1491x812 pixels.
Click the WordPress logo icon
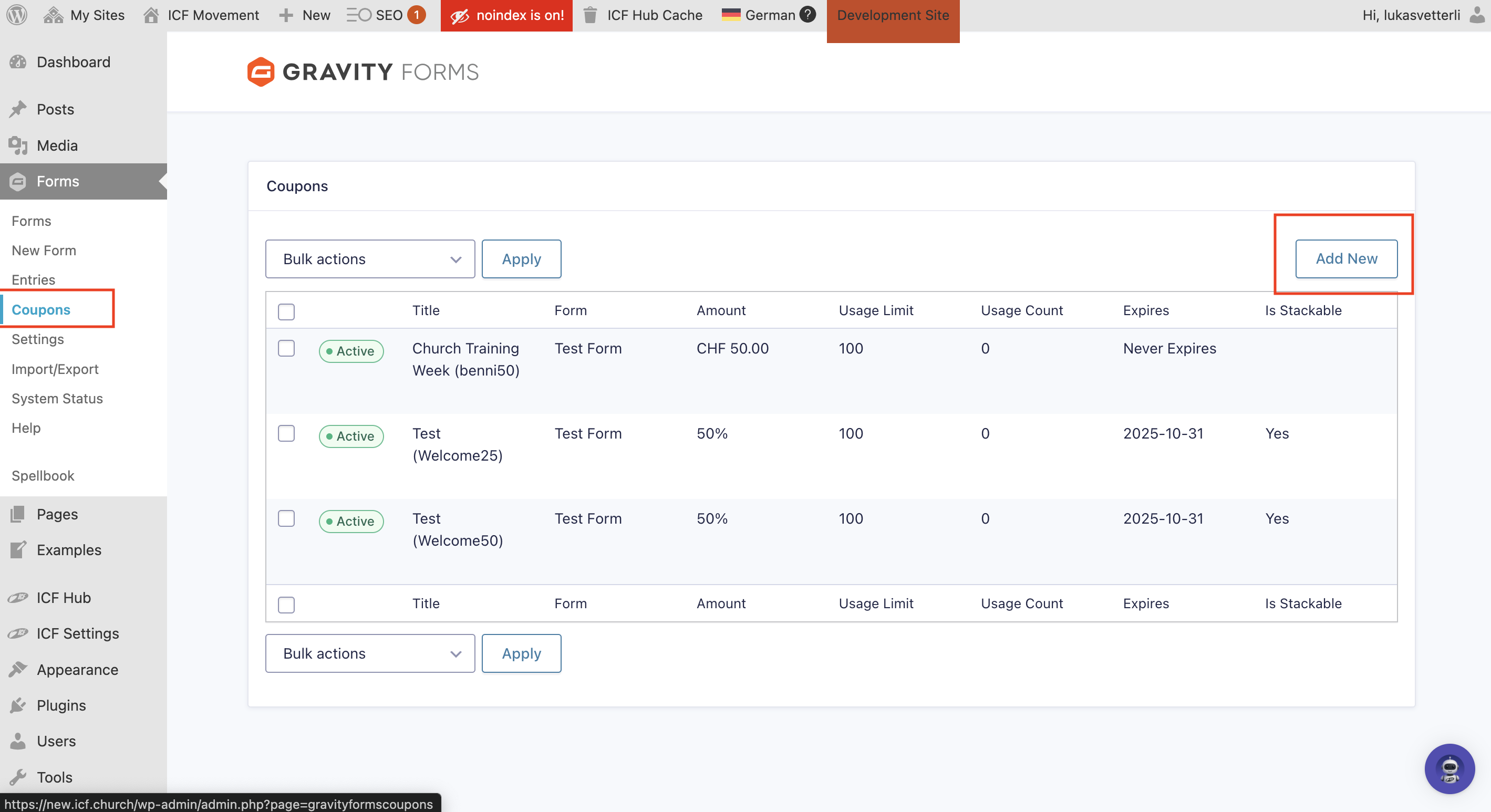pos(17,15)
